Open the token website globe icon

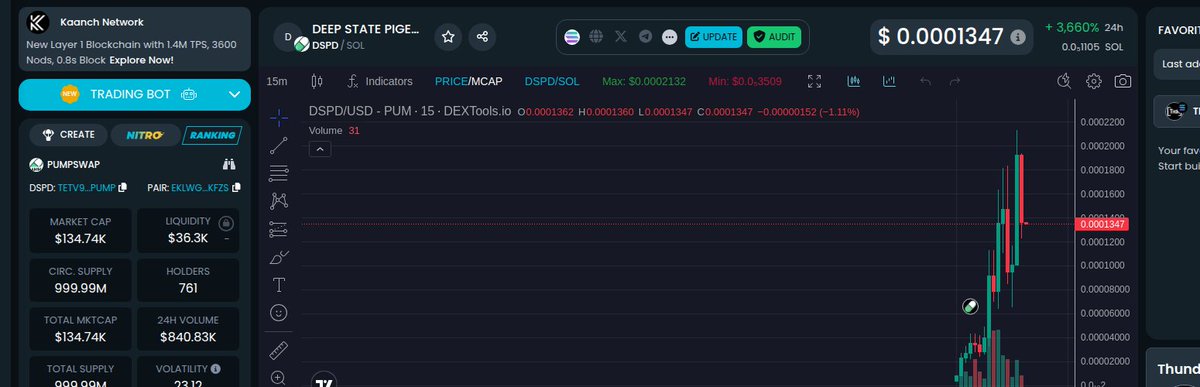[597, 37]
